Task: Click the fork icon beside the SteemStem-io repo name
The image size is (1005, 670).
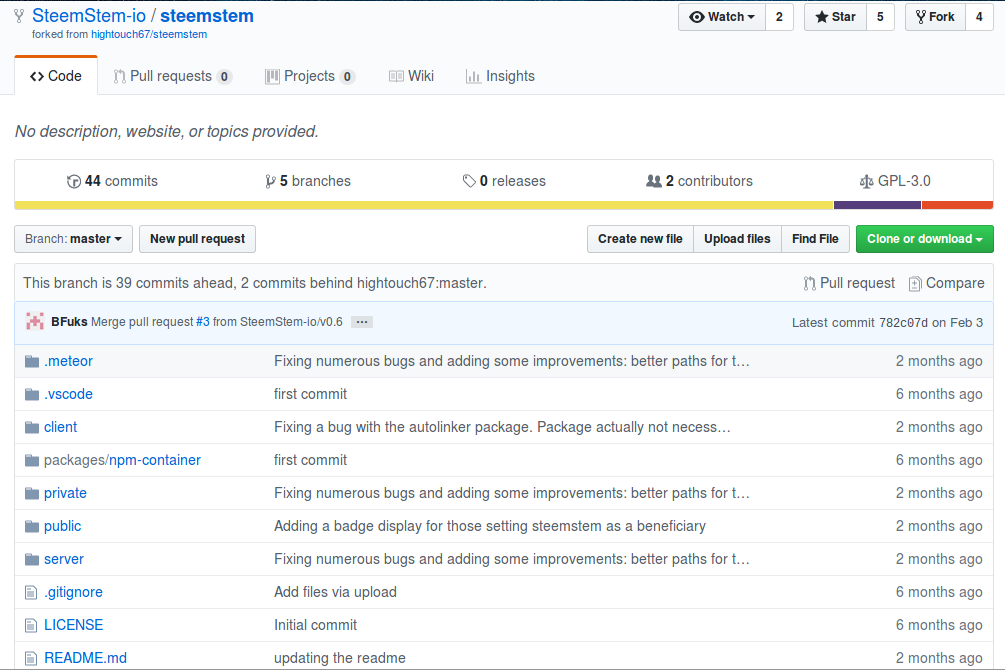Action: [19, 17]
